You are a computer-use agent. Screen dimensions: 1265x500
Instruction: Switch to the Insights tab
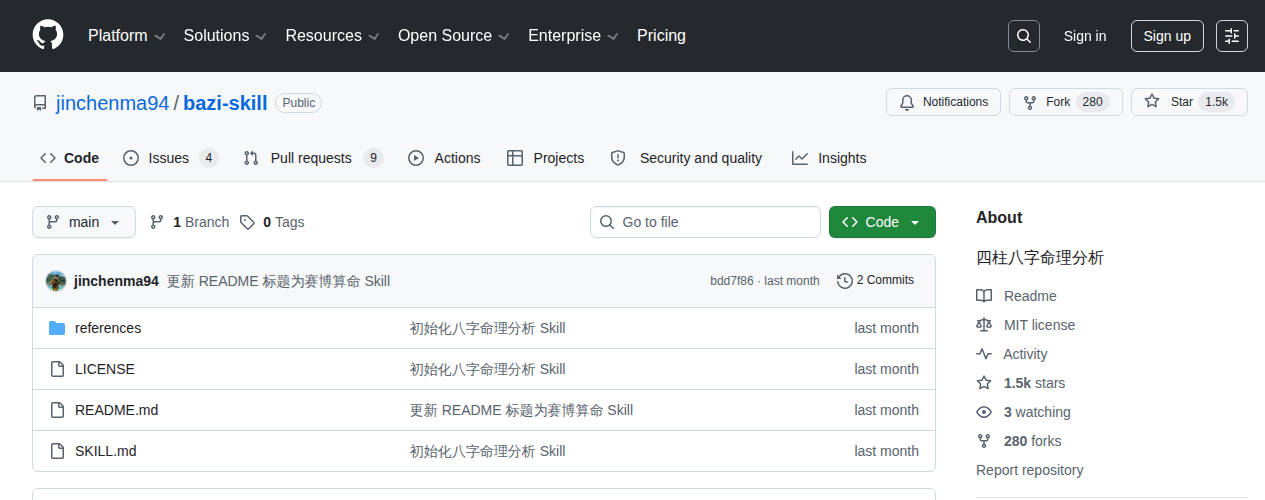pyautogui.click(x=829, y=158)
